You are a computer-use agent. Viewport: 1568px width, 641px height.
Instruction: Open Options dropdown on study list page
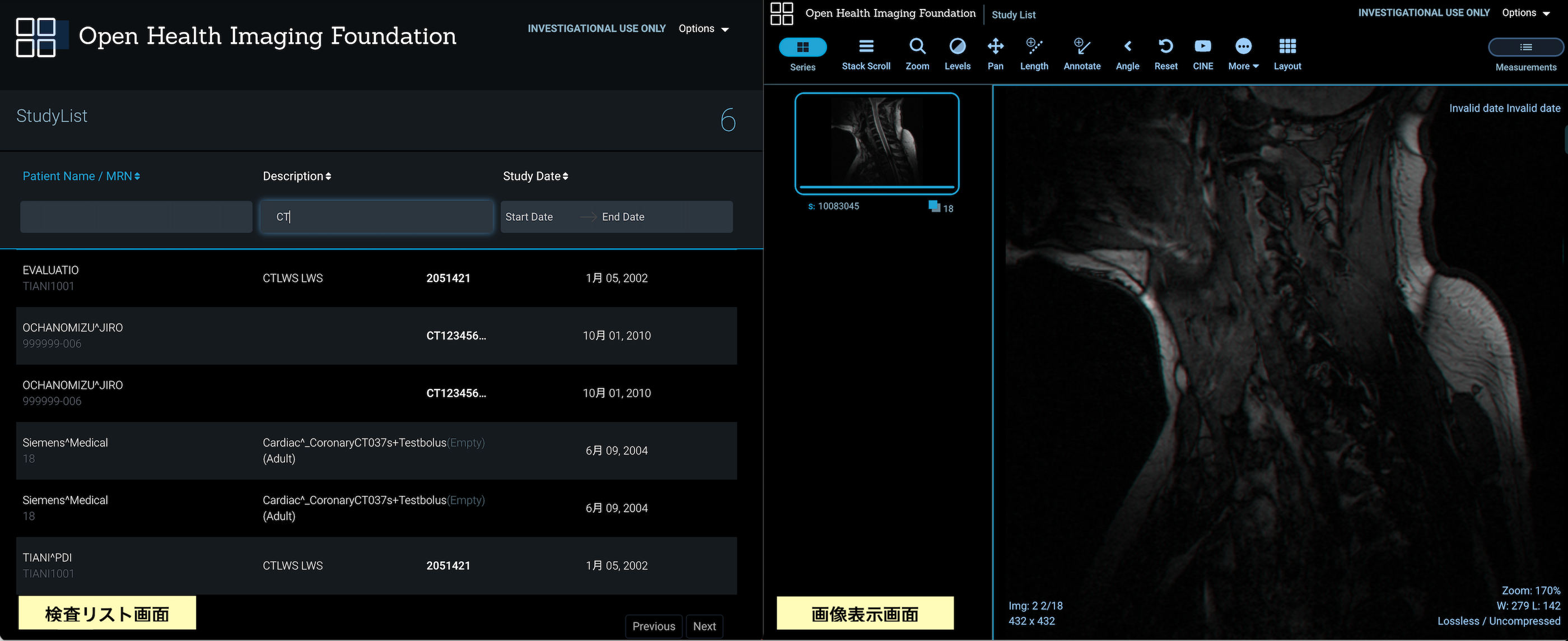pos(704,29)
